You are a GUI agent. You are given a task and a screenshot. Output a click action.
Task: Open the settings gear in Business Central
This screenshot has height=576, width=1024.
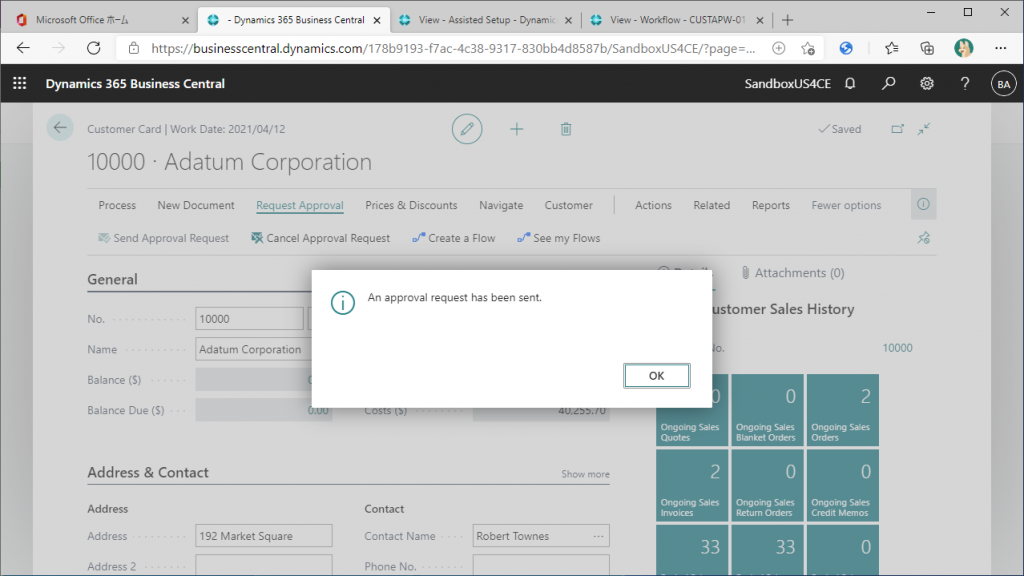pyautogui.click(x=927, y=84)
